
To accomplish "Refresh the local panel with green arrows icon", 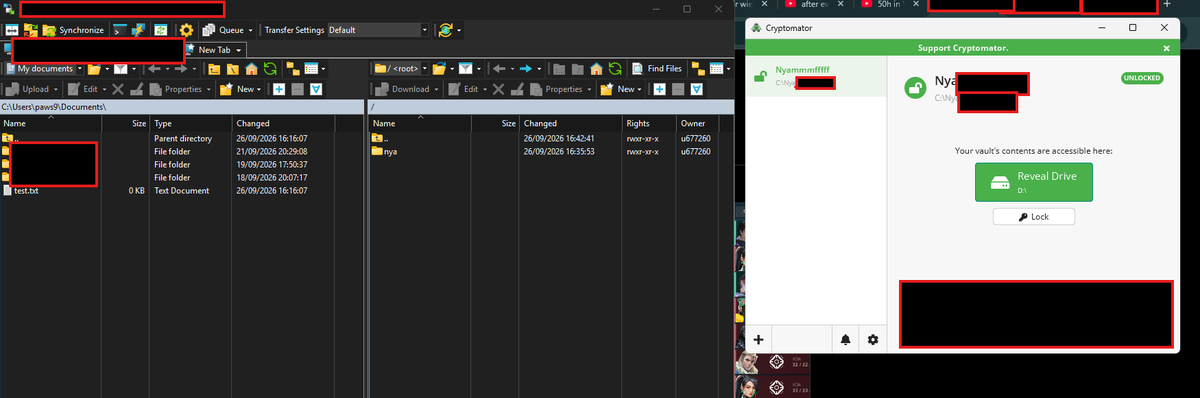I will 270,69.
